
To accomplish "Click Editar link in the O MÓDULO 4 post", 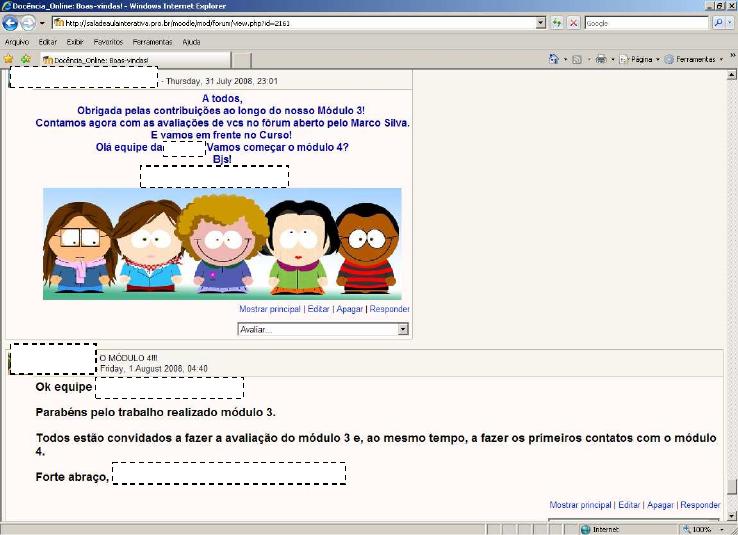I will pos(628,506).
